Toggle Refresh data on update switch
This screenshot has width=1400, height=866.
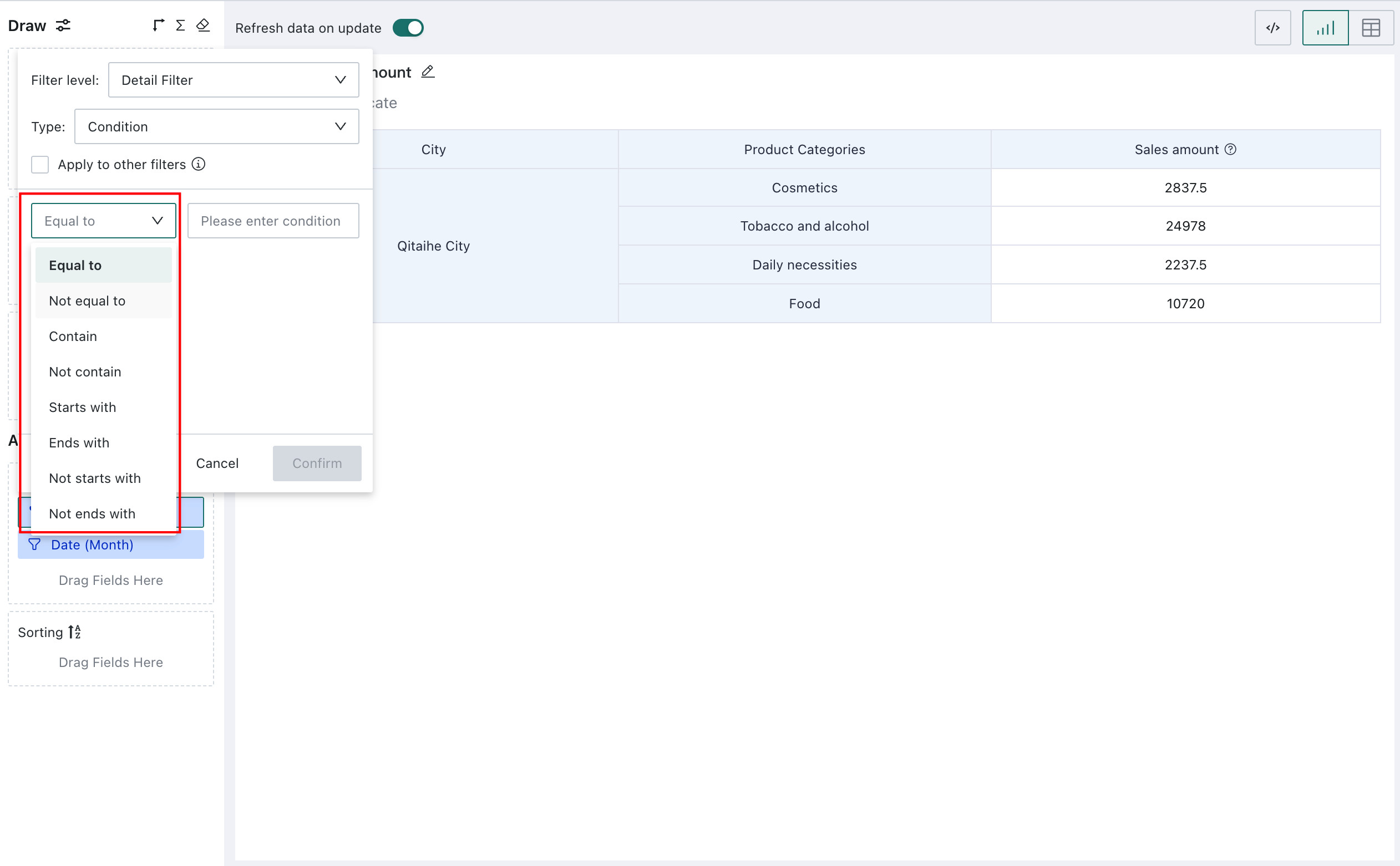408,28
